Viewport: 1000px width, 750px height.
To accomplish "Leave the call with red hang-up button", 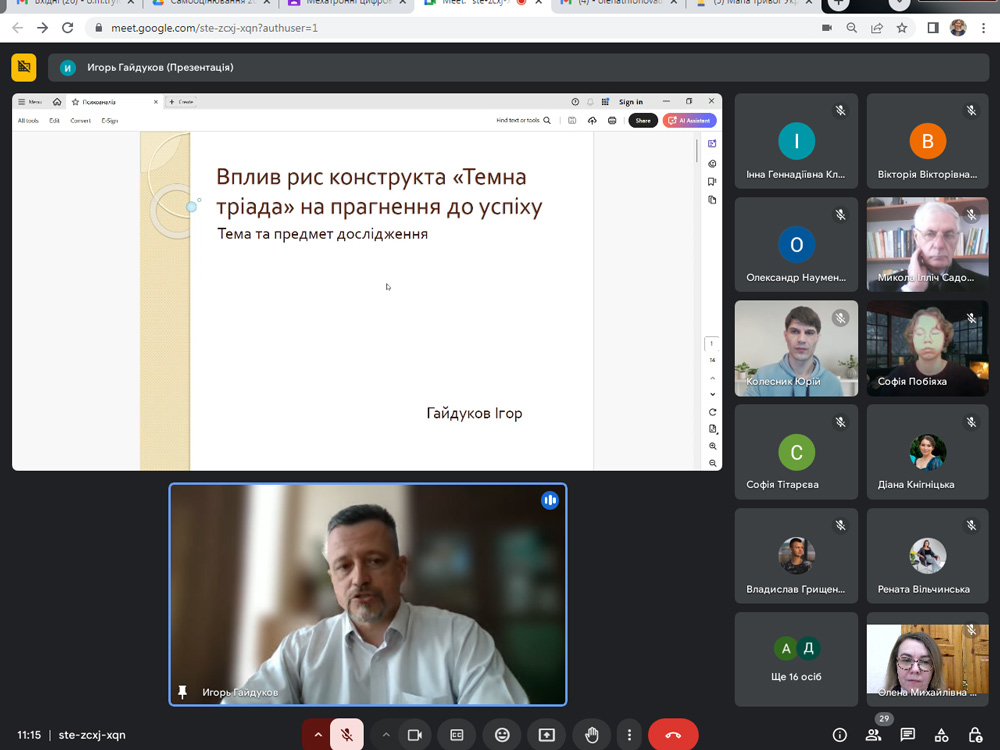I will click(x=673, y=735).
